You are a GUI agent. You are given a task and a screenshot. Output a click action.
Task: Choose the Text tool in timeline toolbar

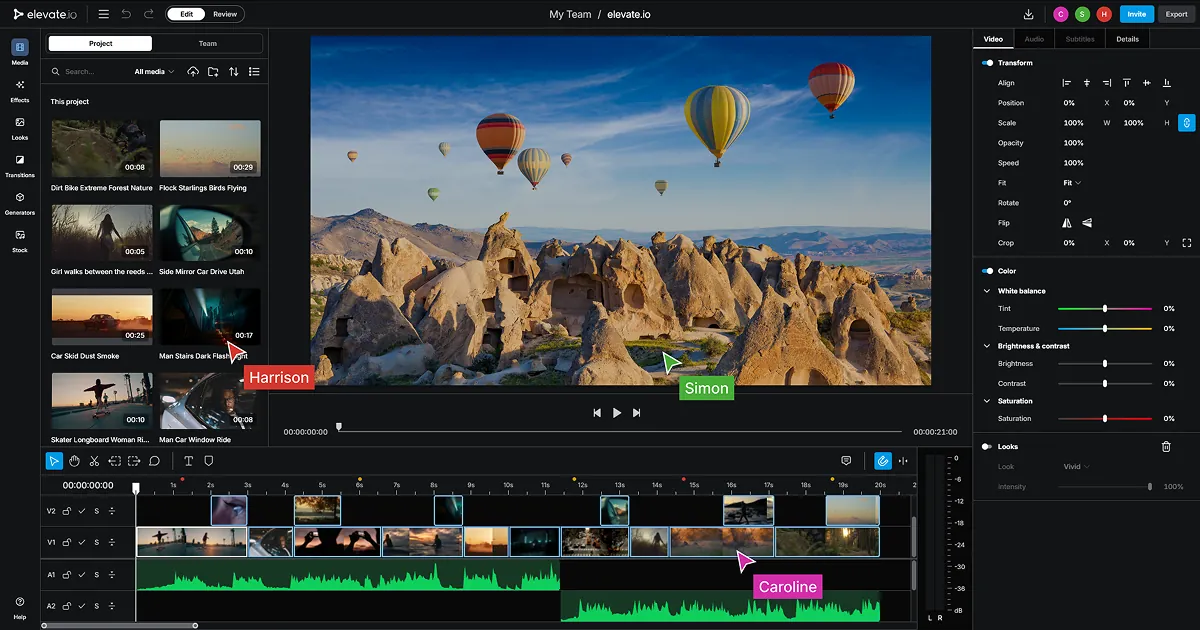coord(188,461)
